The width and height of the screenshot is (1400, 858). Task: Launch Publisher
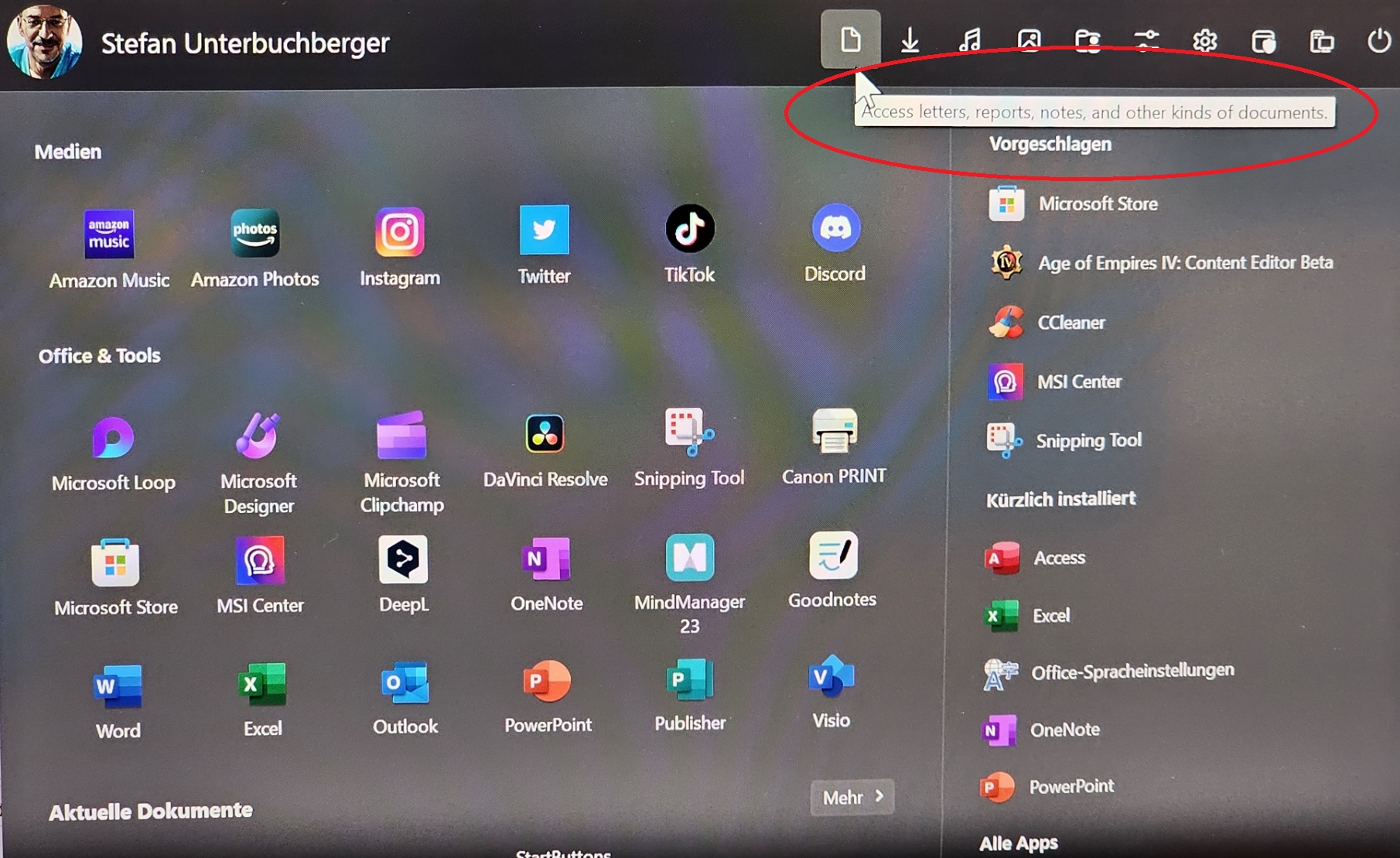[x=690, y=695]
